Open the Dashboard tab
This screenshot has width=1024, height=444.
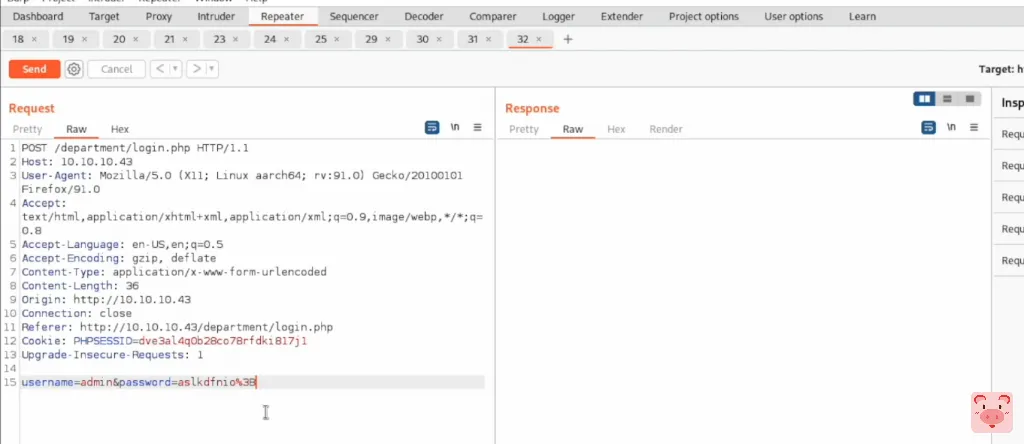38,16
